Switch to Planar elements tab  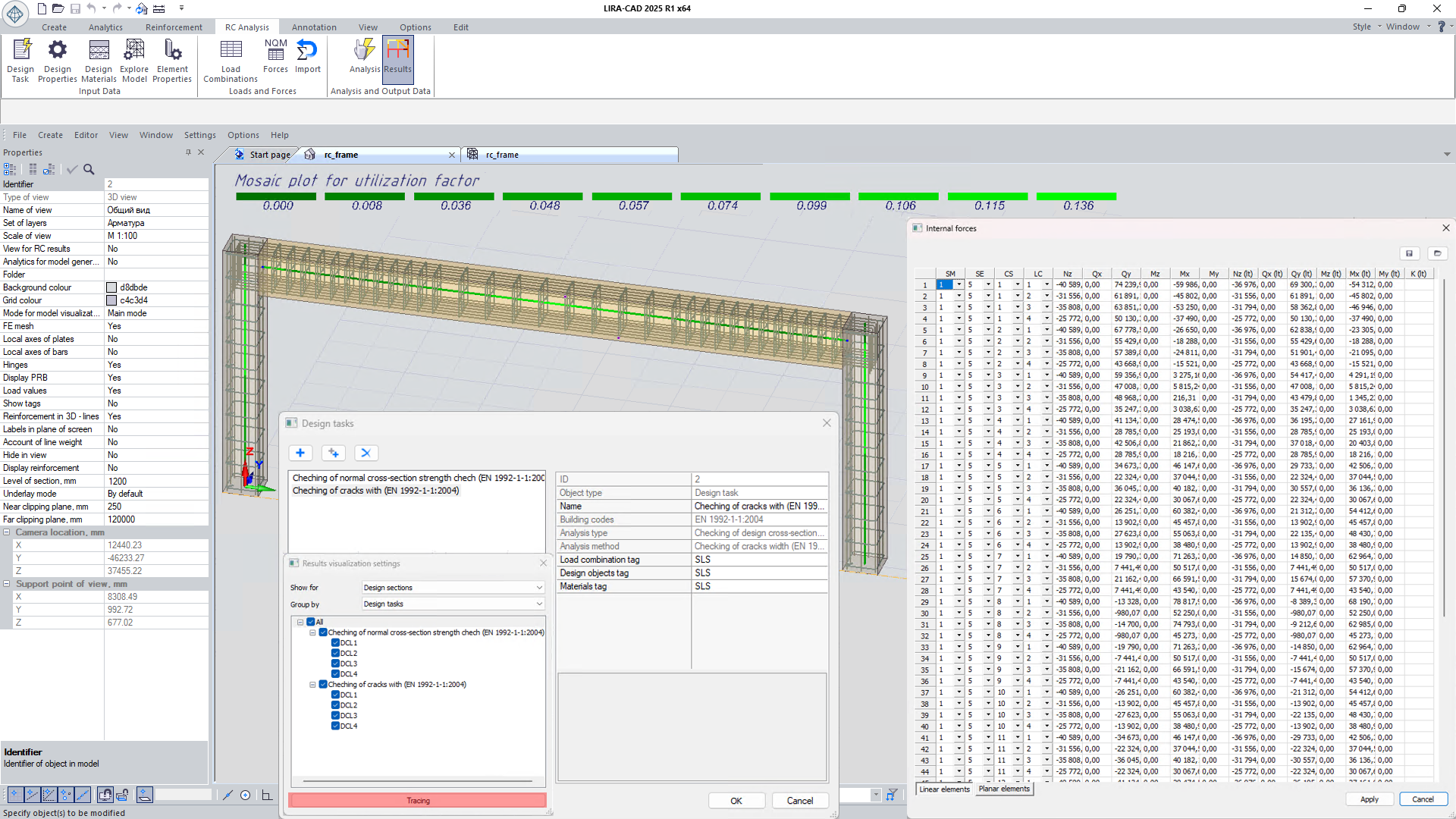click(1003, 789)
